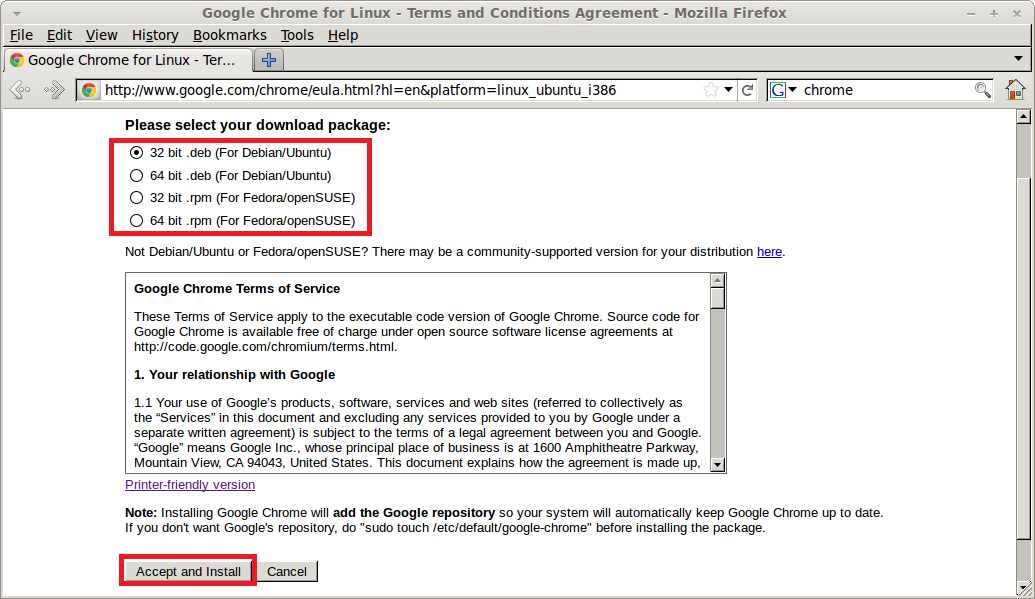The height and width of the screenshot is (599, 1035).
Task: Click the Accept and Install button
Action: [x=188, y=571]
